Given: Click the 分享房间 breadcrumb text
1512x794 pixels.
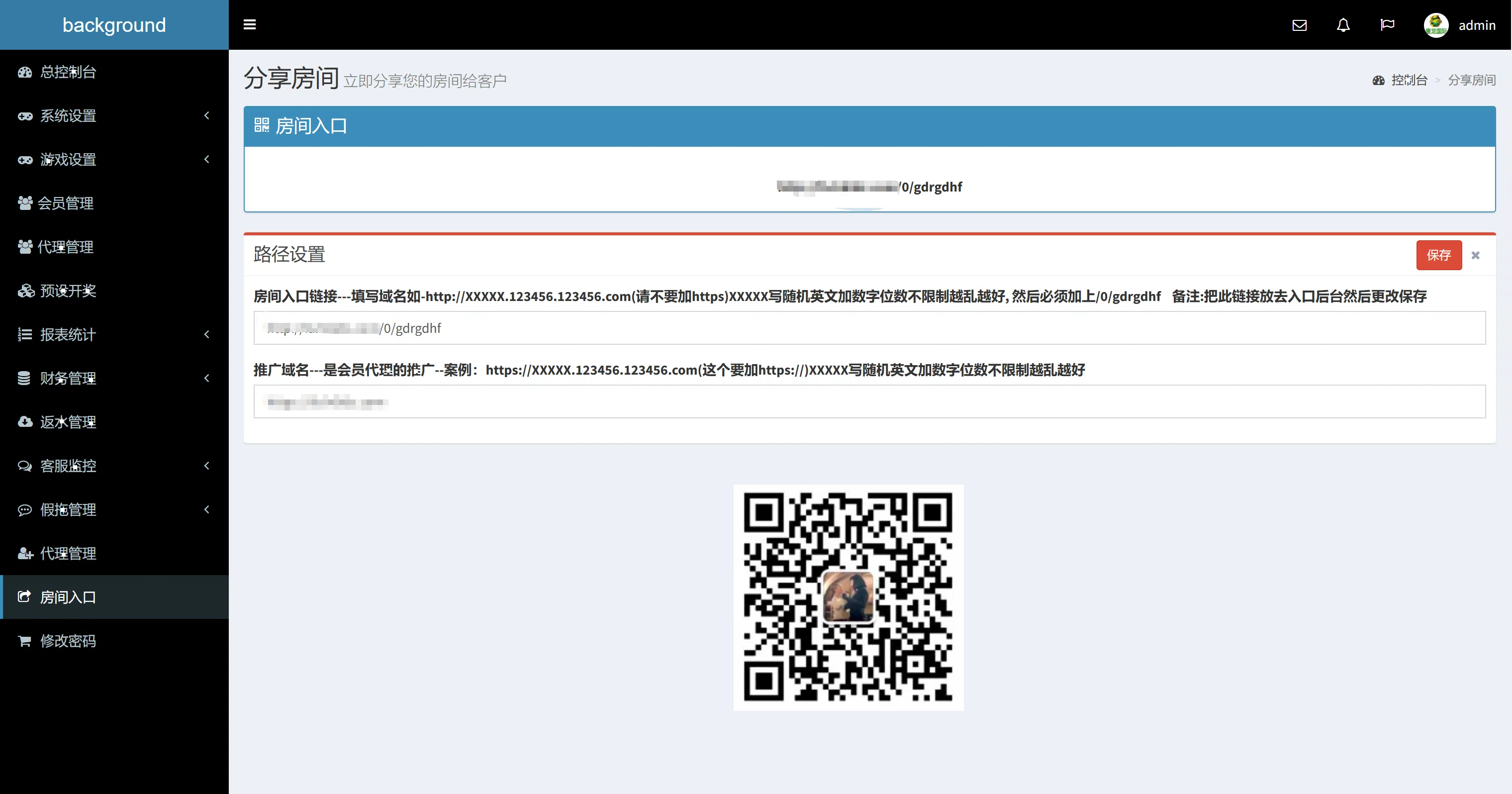Looking at the screenshot, I should (1472, 81).
